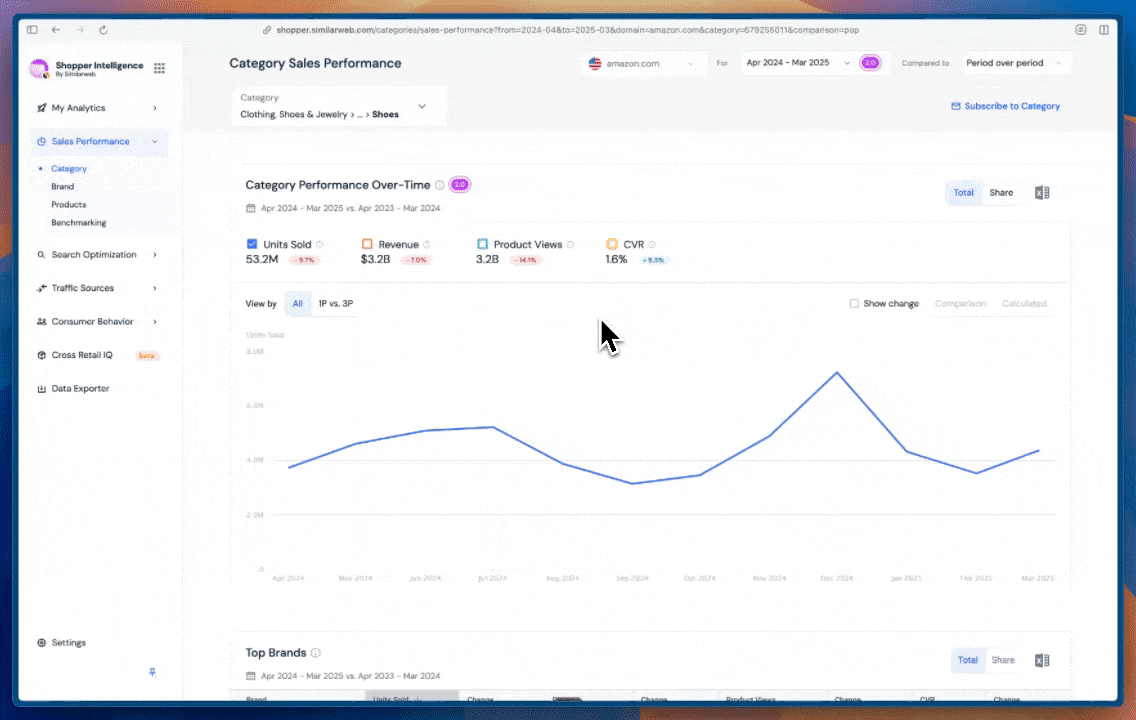The image size is (1136, 720).
Task: Click the info icon next to Product Views
Action: [569, 243]
